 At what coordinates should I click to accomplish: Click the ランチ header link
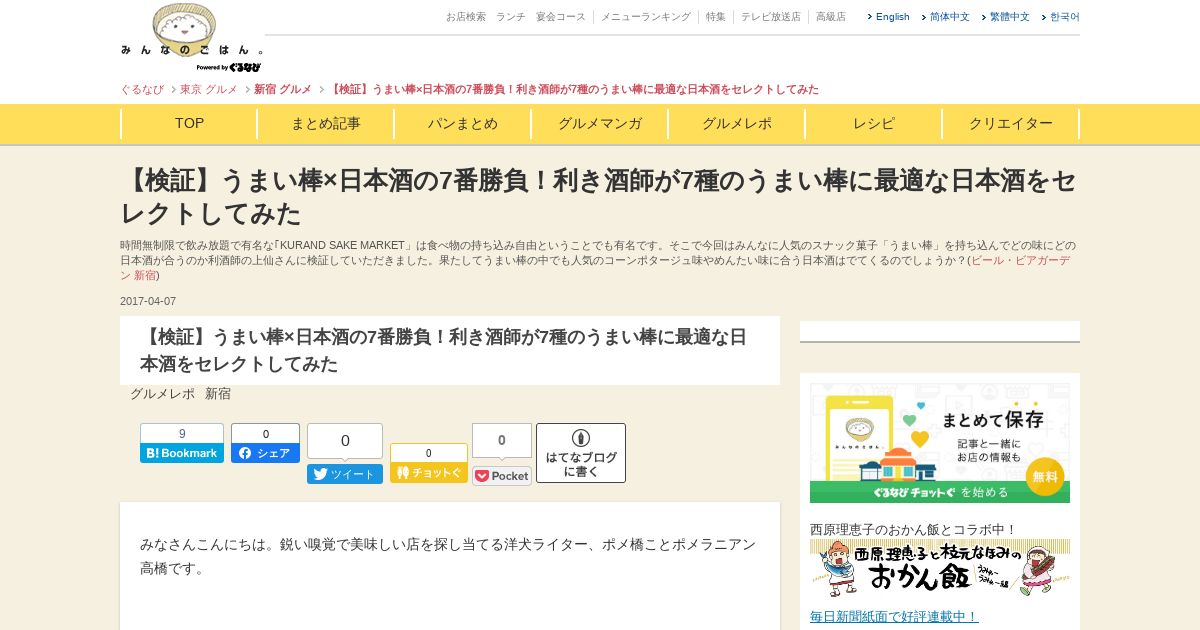pyautogui.click(x=510, y=17)
